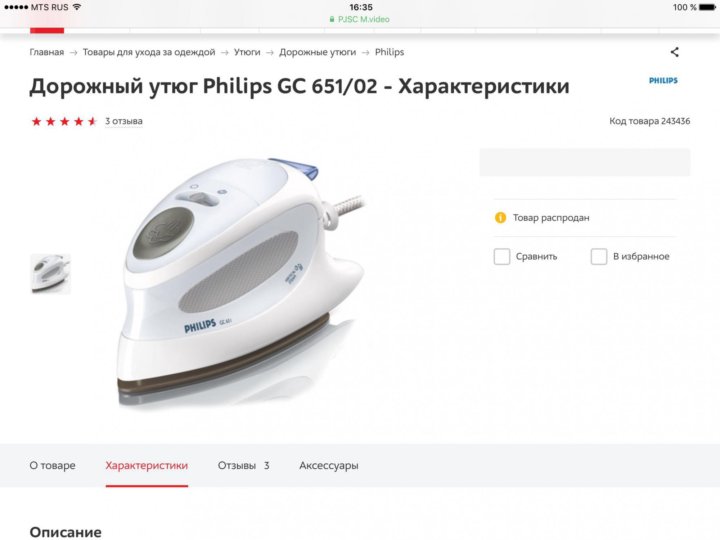This screenshot has width=720, height=540.
Task: Select the Характеристики tab
Action: point(146,465)
